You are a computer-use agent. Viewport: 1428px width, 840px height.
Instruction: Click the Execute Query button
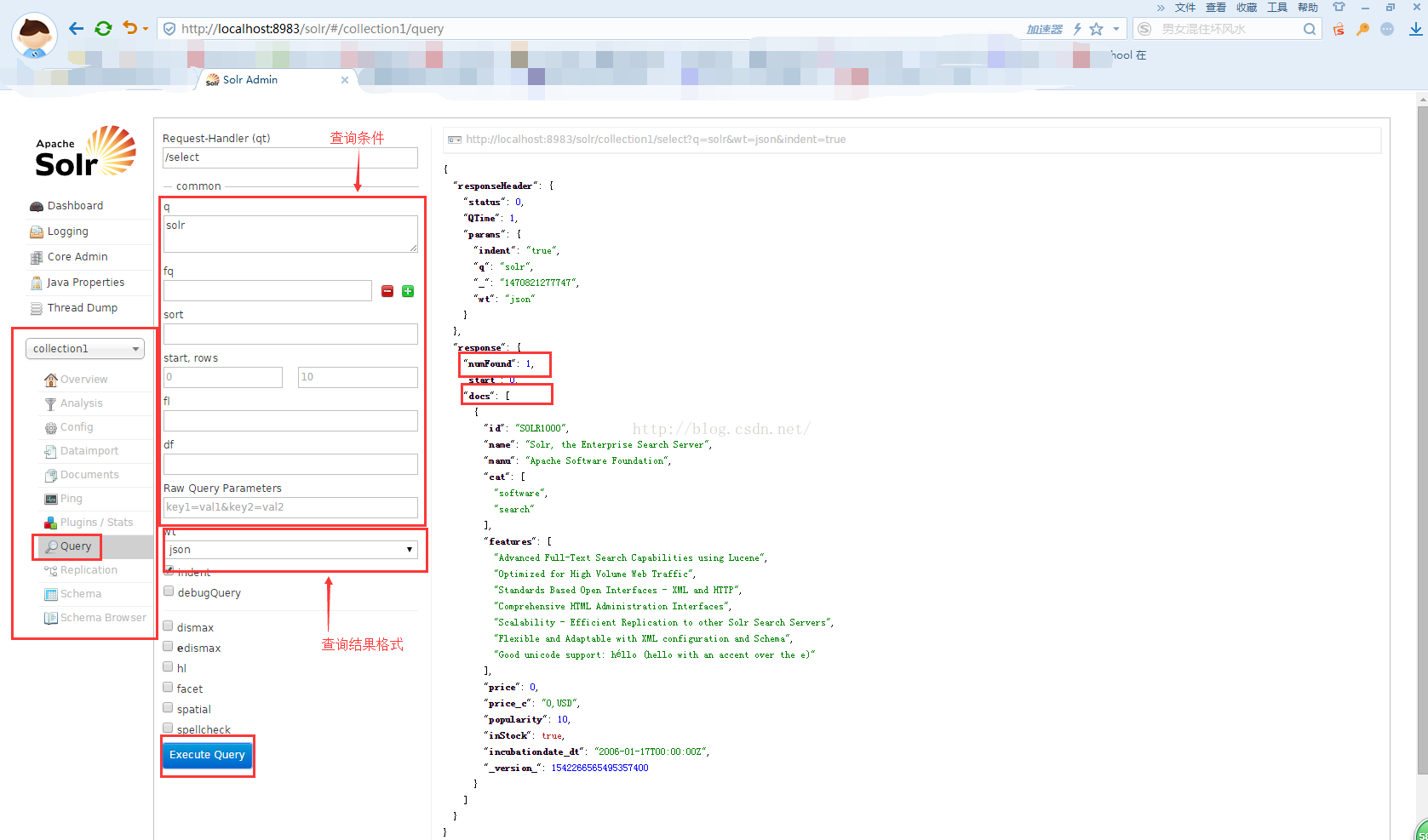(x=207, y=755)
